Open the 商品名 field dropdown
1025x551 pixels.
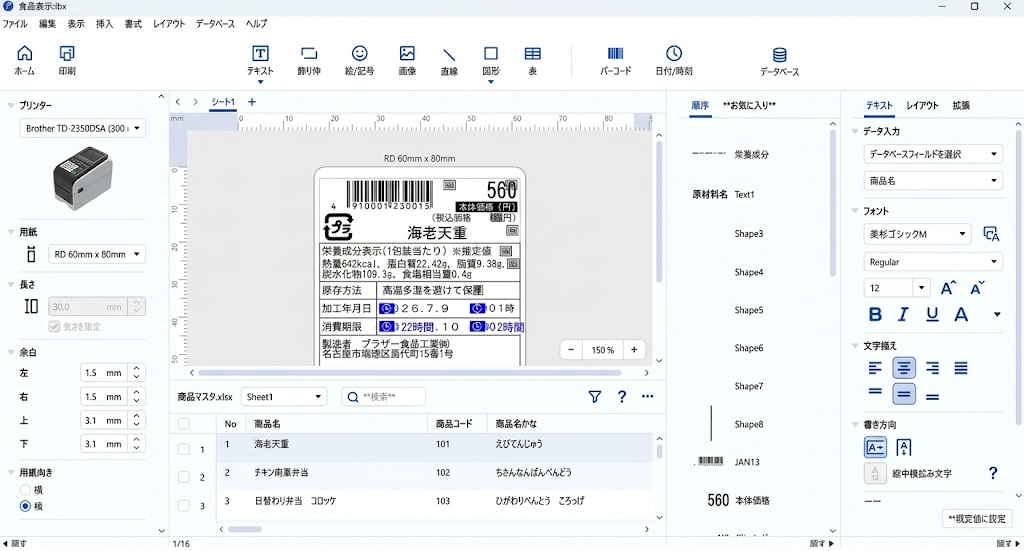click(933, 181)
